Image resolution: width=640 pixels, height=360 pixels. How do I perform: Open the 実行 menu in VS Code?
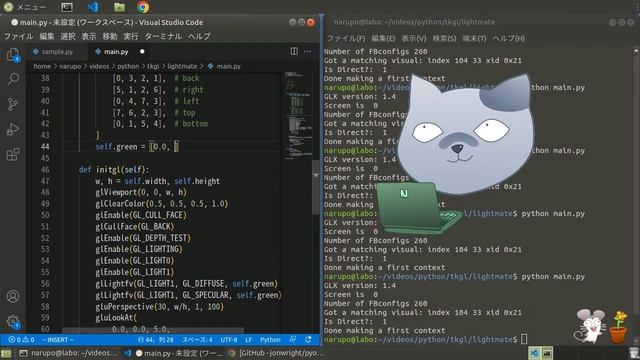(x=131, y=36)
